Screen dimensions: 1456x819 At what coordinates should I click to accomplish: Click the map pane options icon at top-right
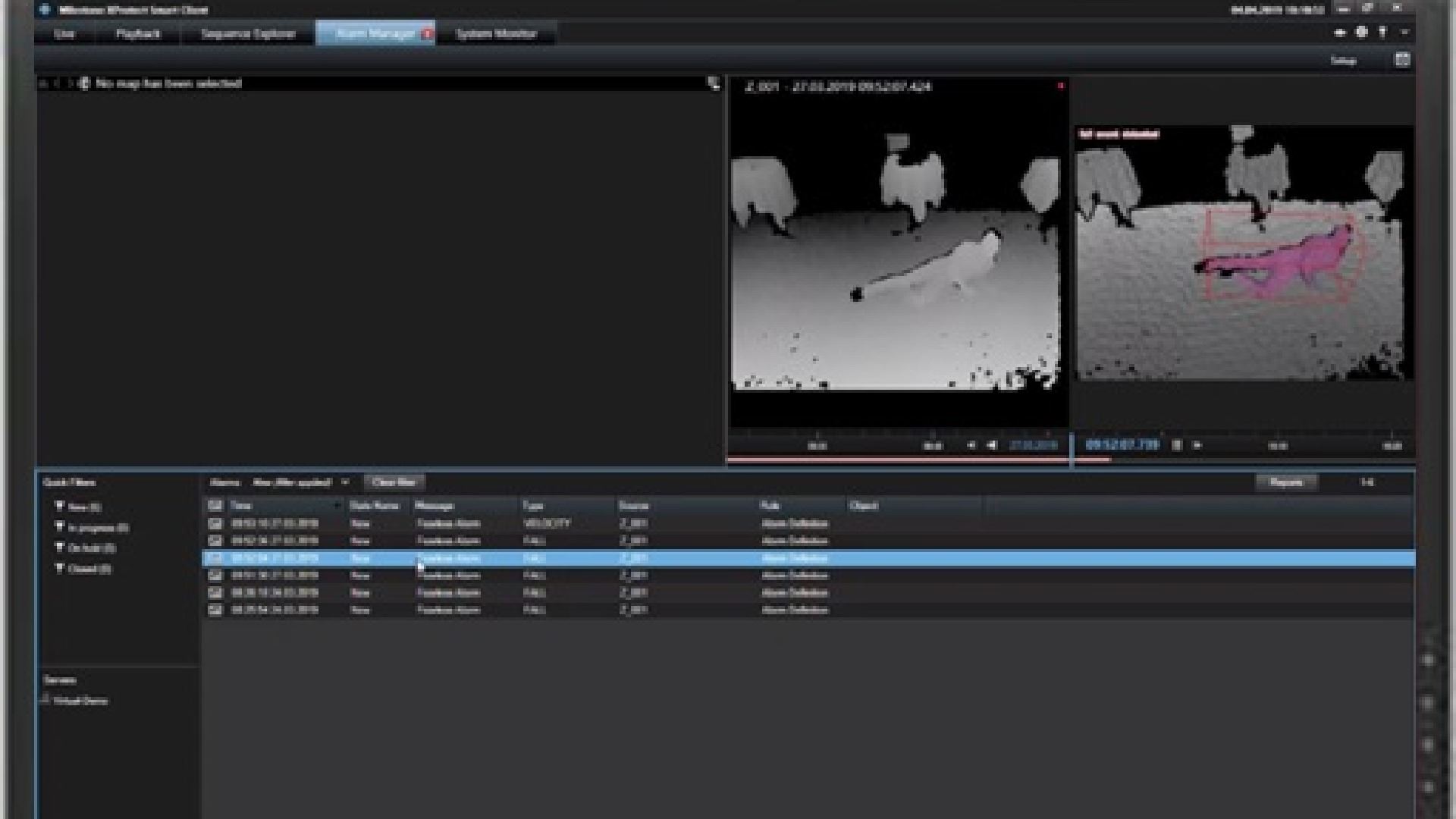(x=714, y=83)
